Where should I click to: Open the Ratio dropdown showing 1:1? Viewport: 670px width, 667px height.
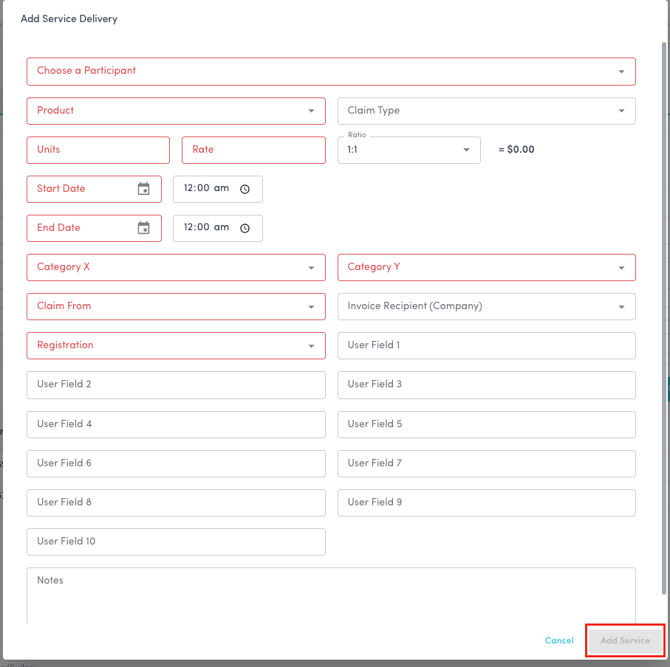409,150
